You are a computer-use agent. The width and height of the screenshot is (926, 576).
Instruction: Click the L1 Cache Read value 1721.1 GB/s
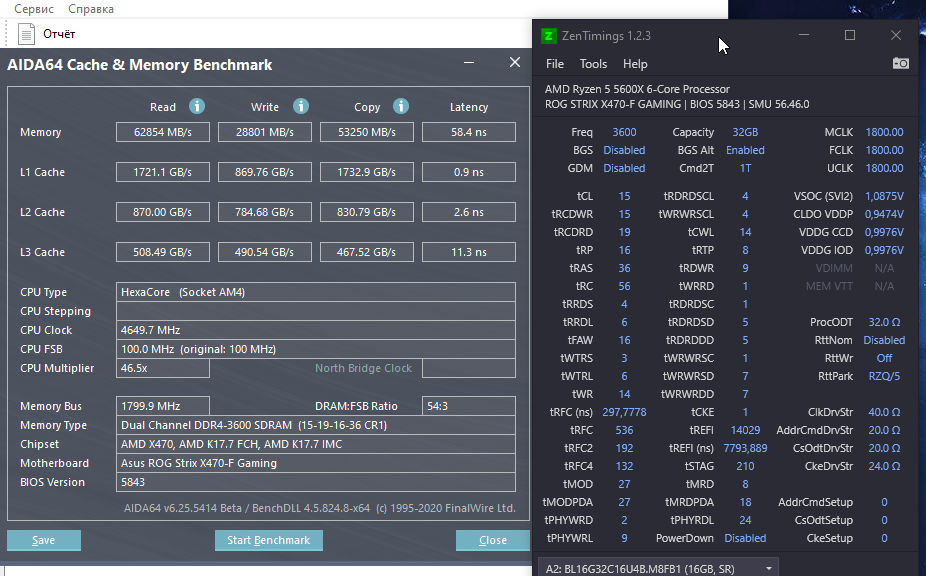(x=163, y=173)
